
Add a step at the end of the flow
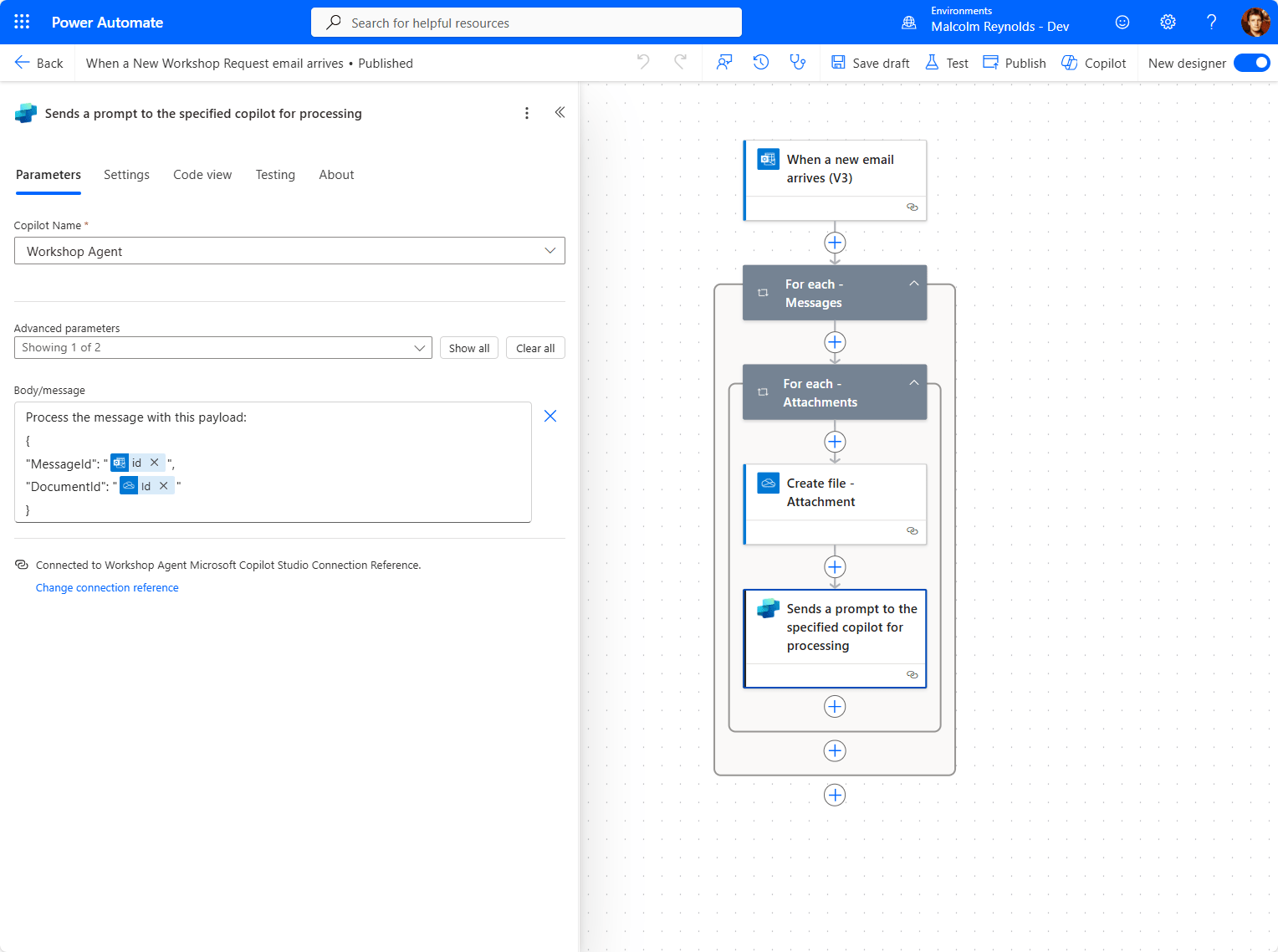(x=835, y=795)
